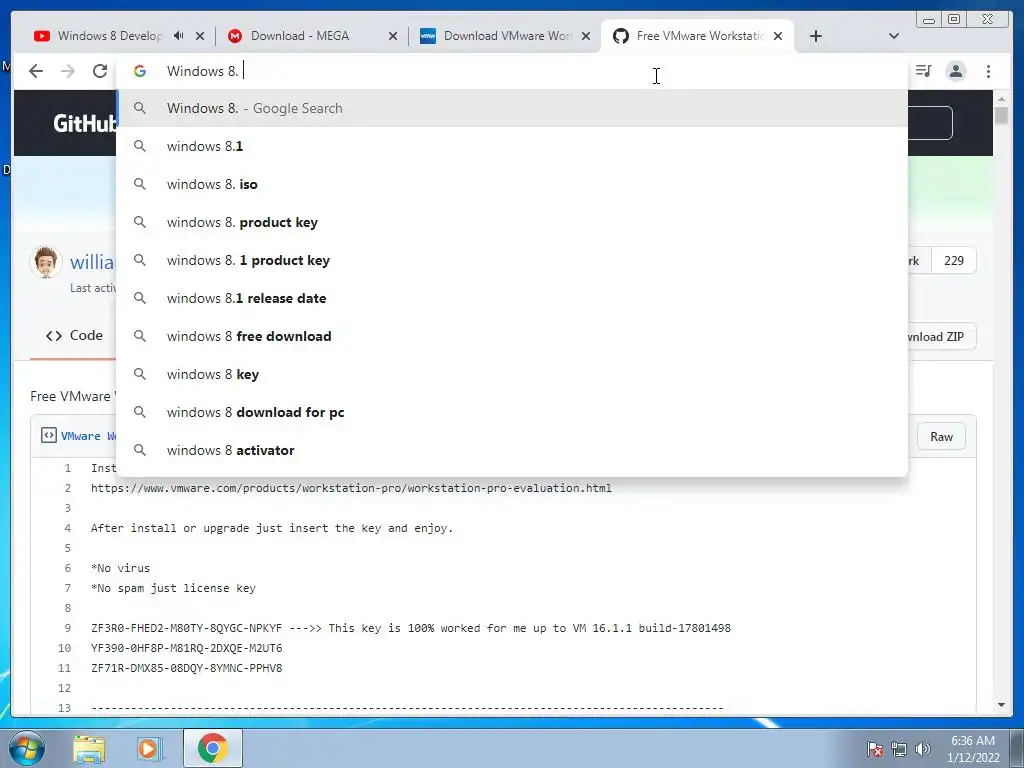Click the VMware evaluation URL on line 2
This screenshot has width=1024, height=768.
pyautogui.click(x=351, y=488)
